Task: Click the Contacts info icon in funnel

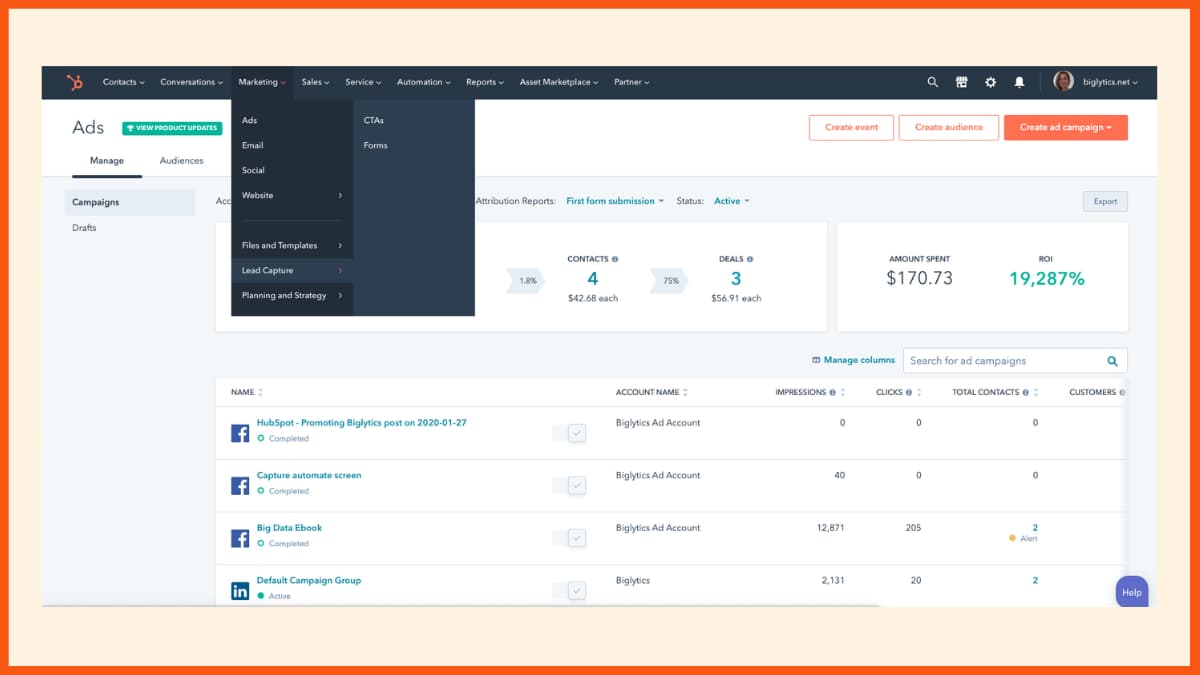Action: click(615, 259)
